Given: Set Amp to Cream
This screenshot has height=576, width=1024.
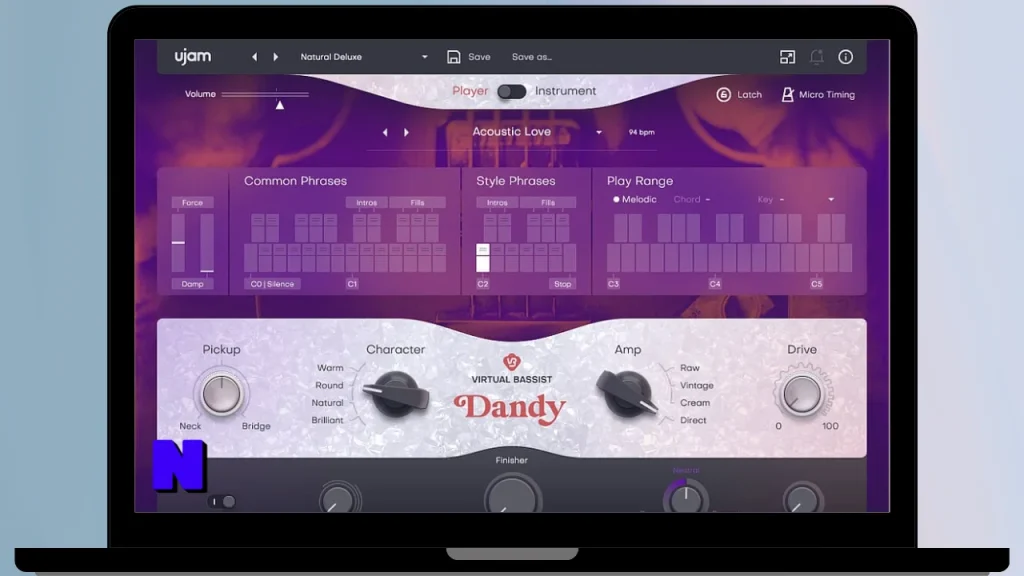Looking at the screenshot, I should coord(695,403).
